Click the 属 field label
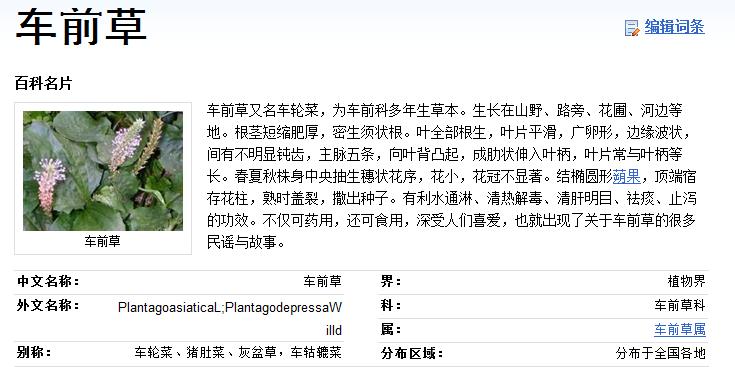Screen dimensions: 735x367 (x=391, y=330)
